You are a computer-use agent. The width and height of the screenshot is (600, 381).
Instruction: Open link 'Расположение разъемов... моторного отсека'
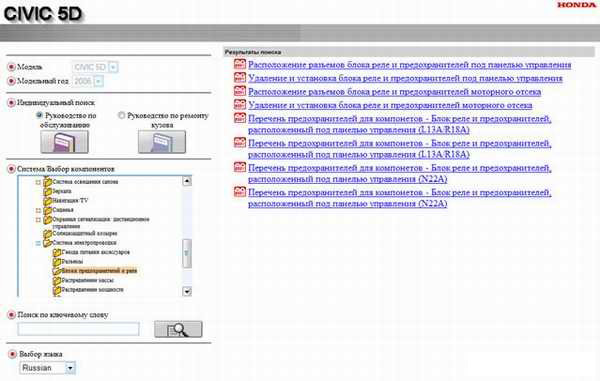(395, 91)
